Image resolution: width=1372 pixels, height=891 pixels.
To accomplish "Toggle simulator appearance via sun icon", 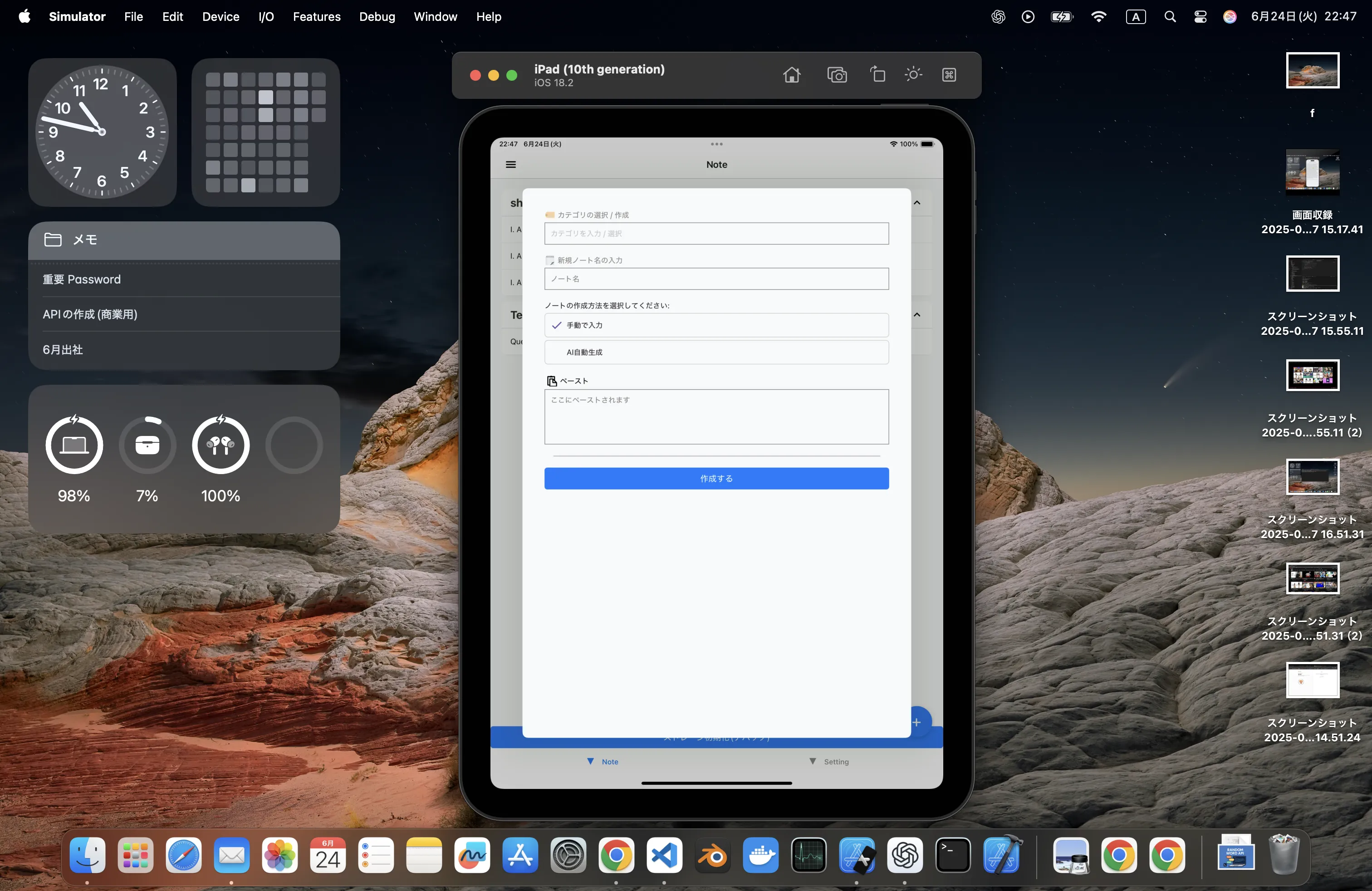I will coord(913,75).
